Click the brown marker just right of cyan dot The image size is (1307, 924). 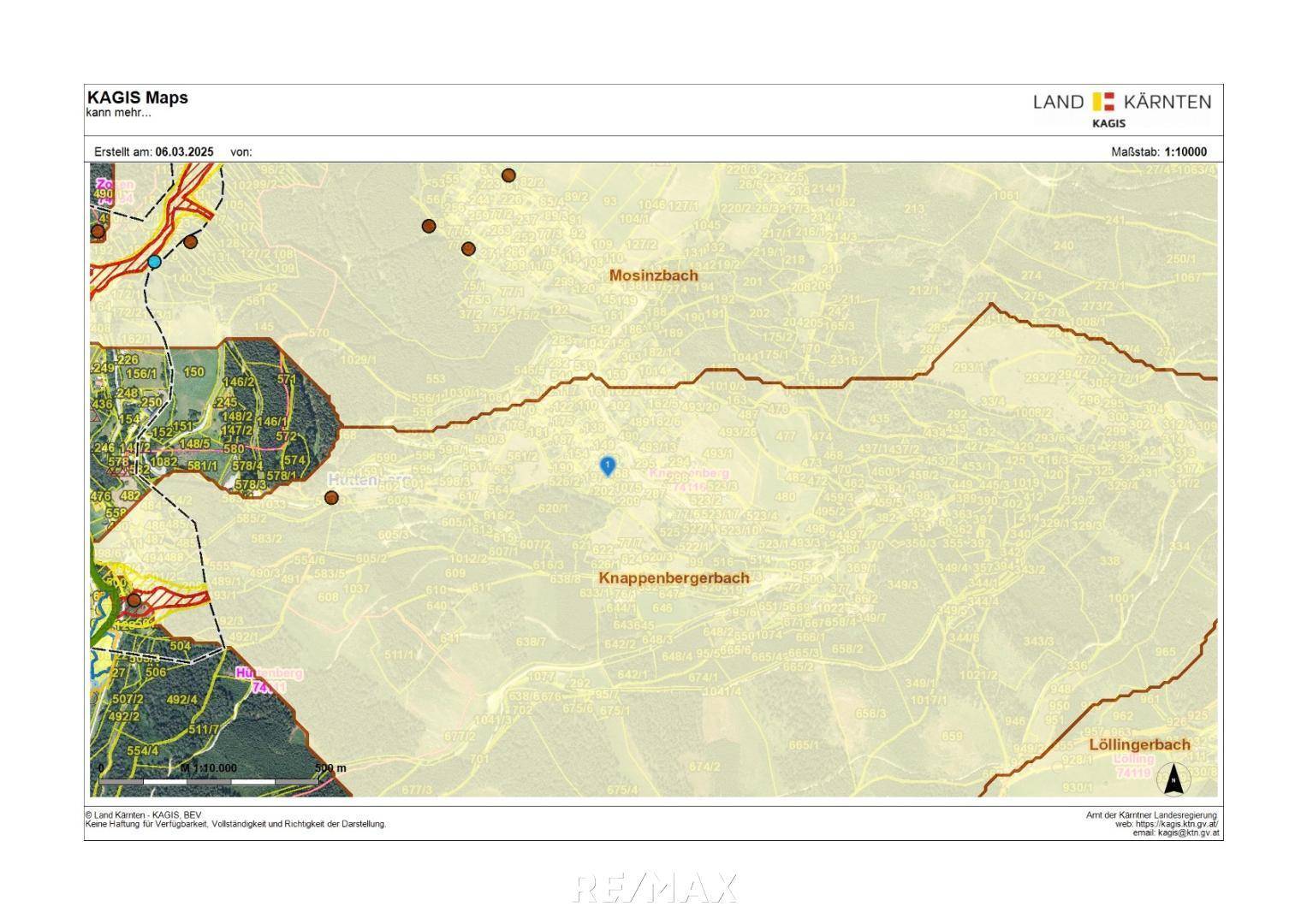[190, 242]
